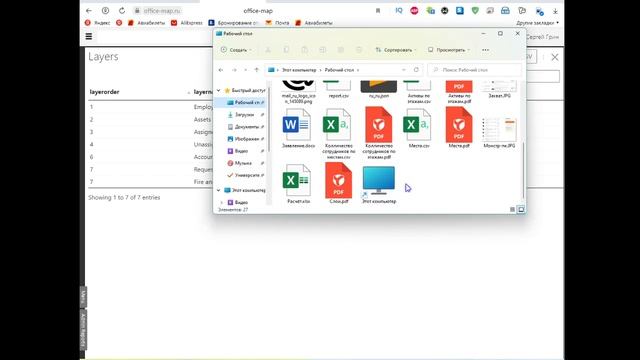Refresh the Explorer folder view
This screenshot has height=360, width=640.
pyautogui.click(x=416, y=70)
